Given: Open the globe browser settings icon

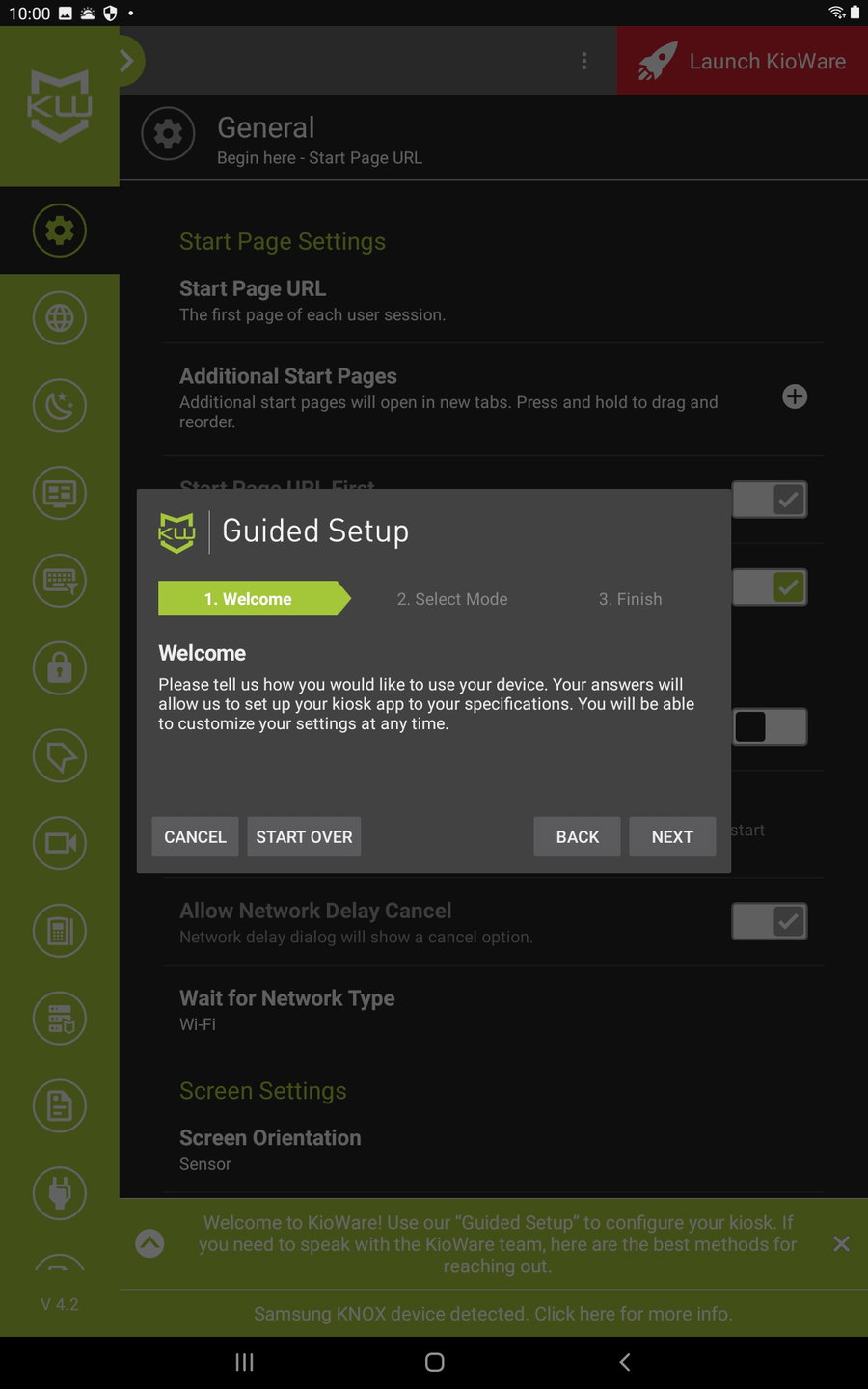Looking at the screenshot, I should click(x=60, y=317).
